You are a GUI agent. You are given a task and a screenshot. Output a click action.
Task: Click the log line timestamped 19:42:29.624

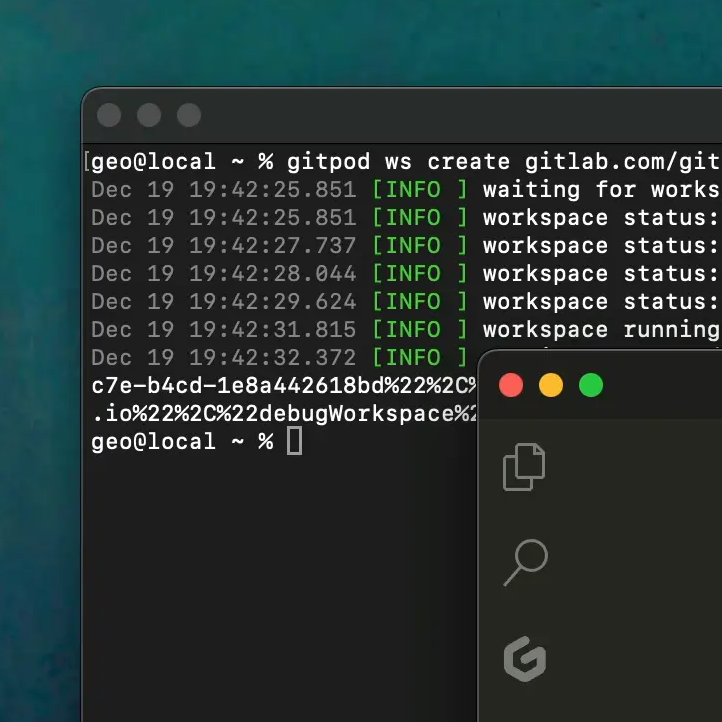click(x=406, y=302)
